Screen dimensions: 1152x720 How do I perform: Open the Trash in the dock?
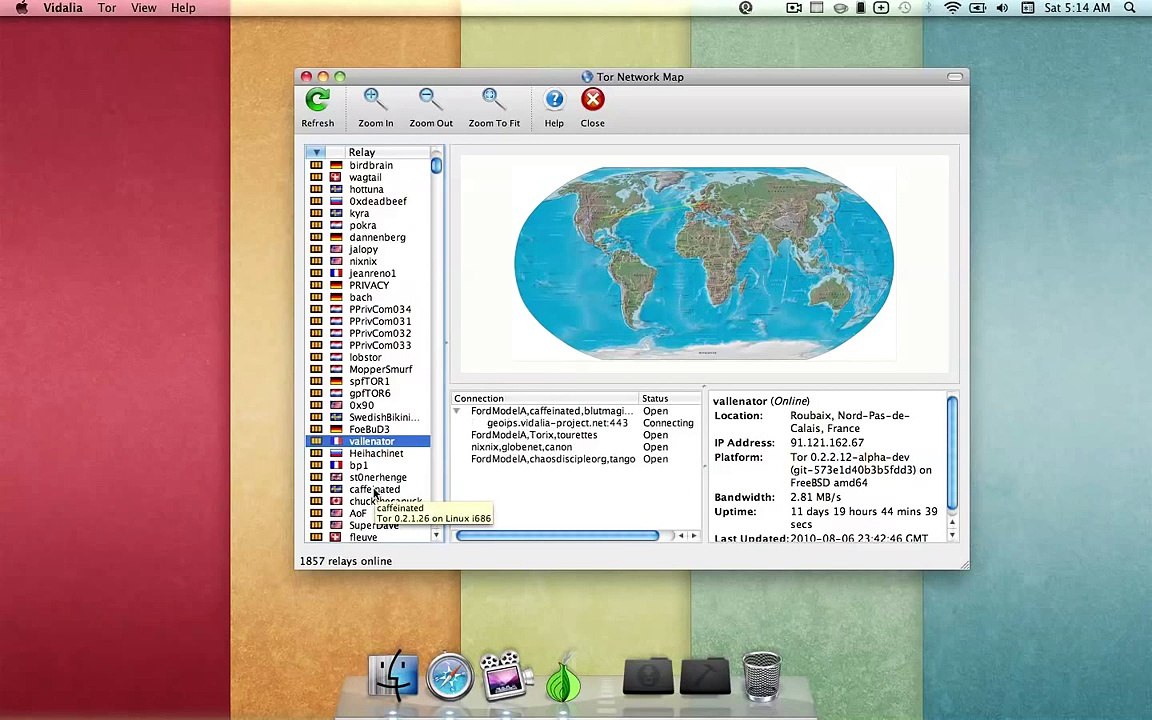tap(761, 676)
